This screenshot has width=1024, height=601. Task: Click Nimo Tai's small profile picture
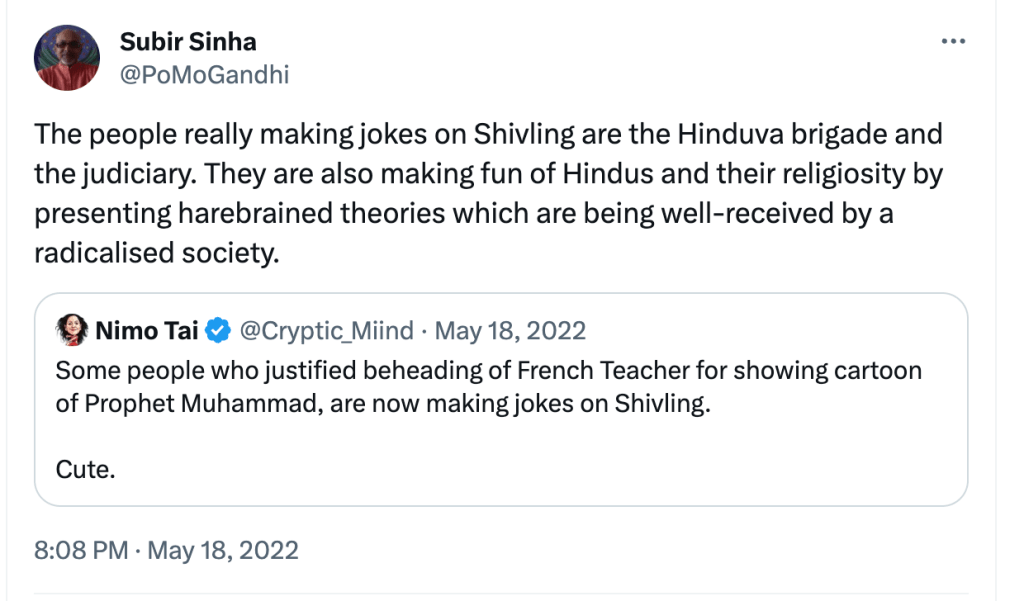click(x=71, y=329)
